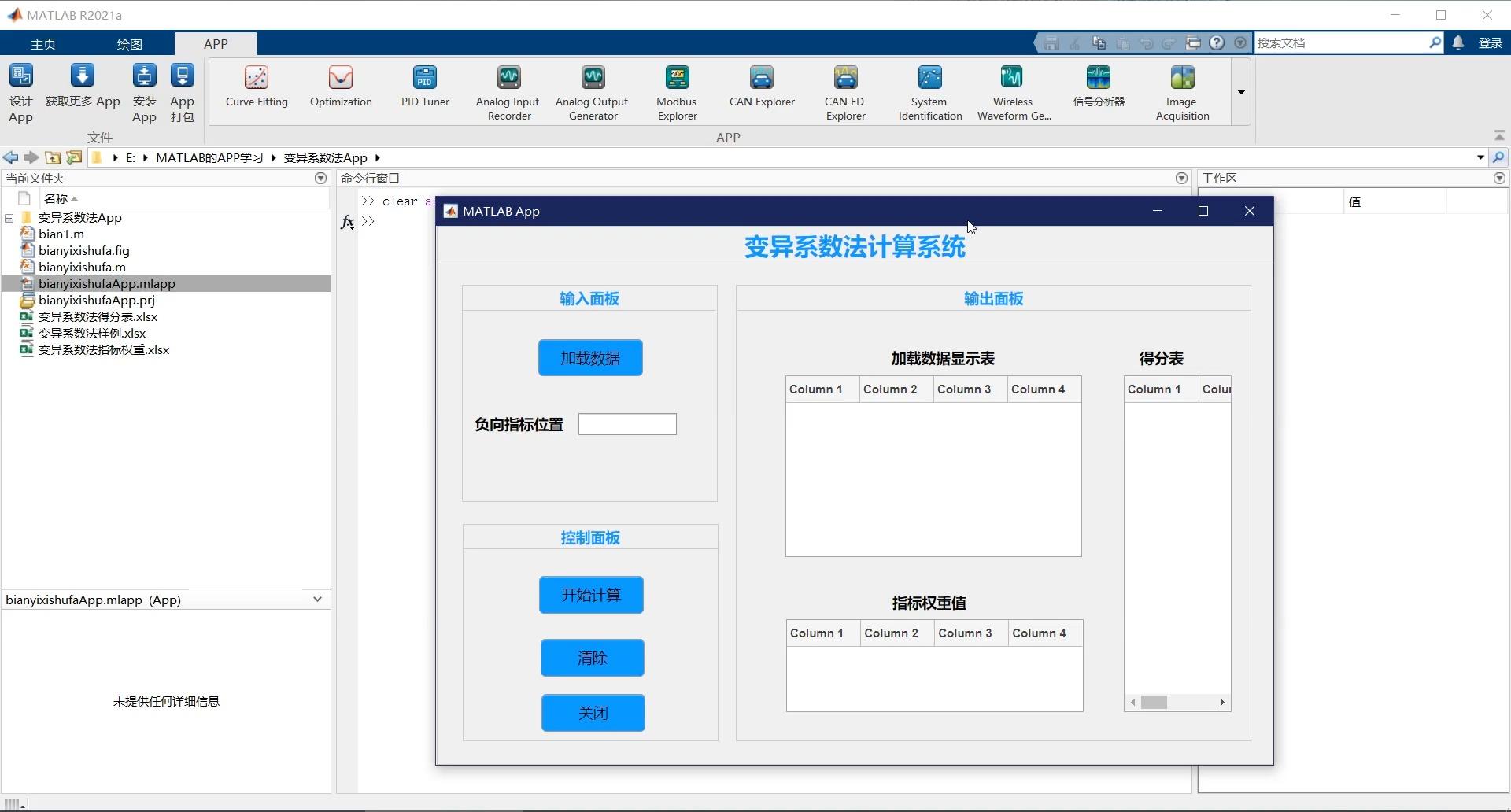Click the 开始计算 button
1511x812 pixels.
(x=591, y=595)
